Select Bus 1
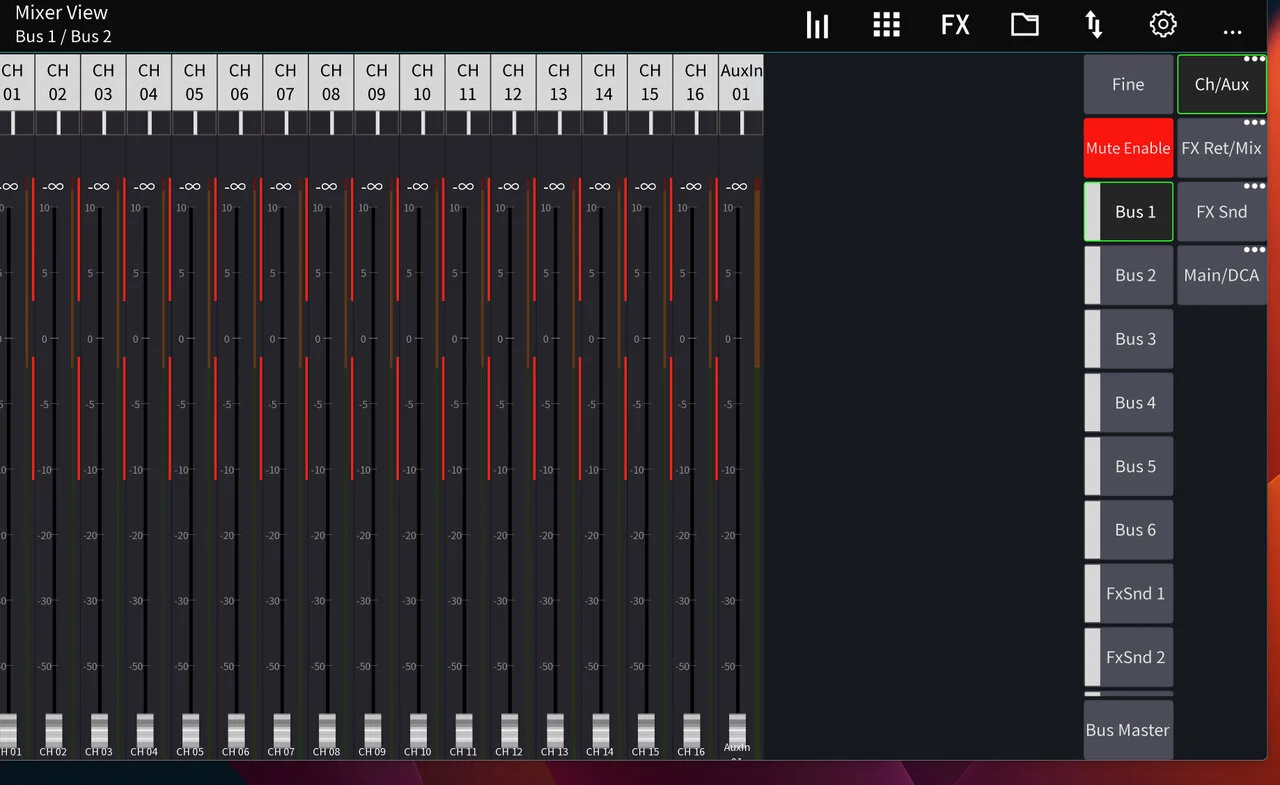 pos(1128,212)
